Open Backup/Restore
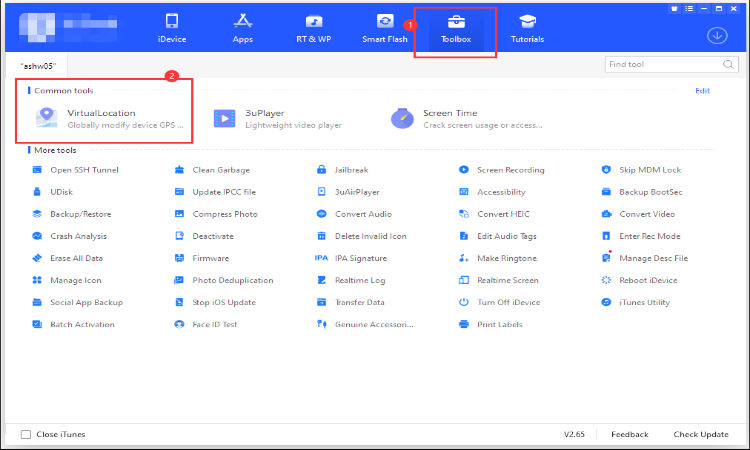 pos(71,214)
